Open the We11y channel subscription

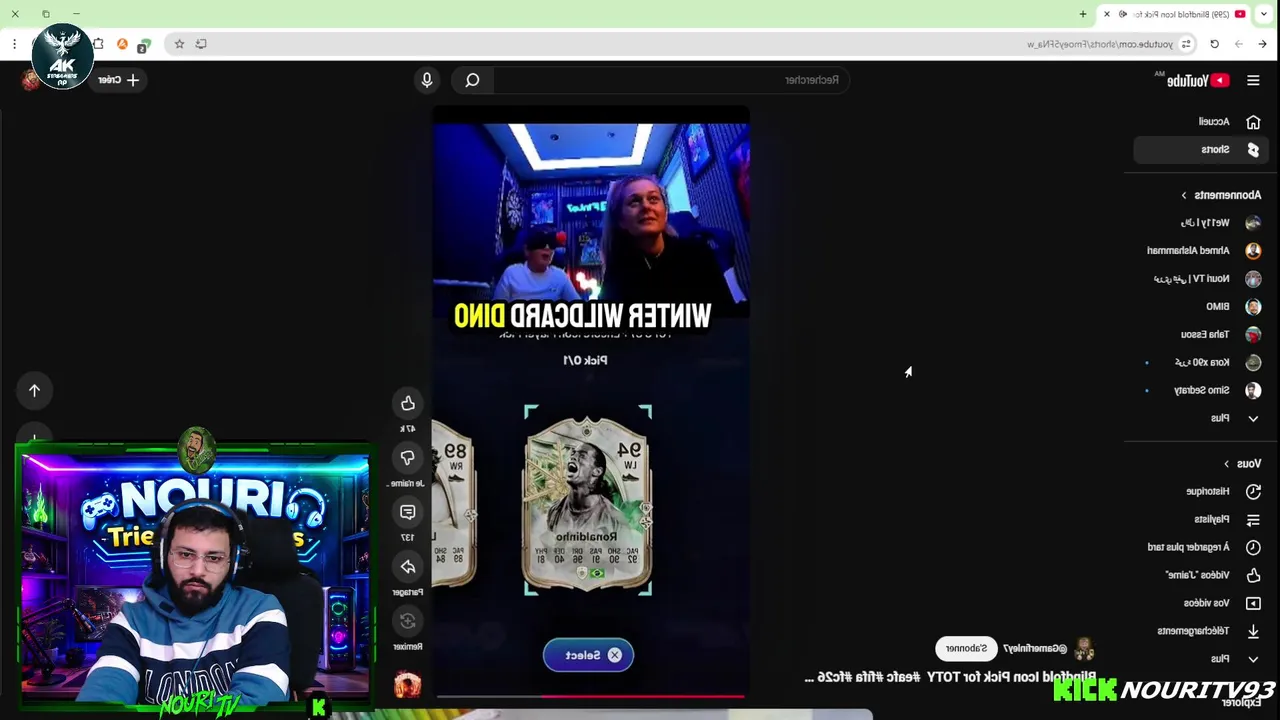pyautogui.click(x=1201, y=223)
